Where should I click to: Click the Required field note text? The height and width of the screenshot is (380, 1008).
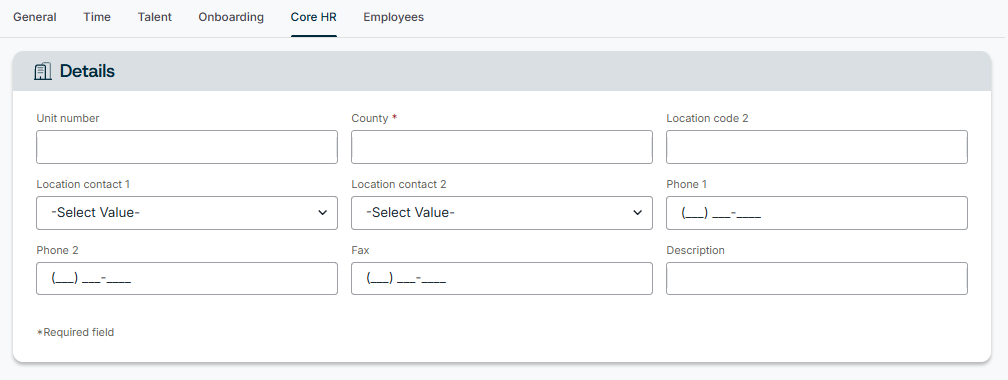(75, 332)
